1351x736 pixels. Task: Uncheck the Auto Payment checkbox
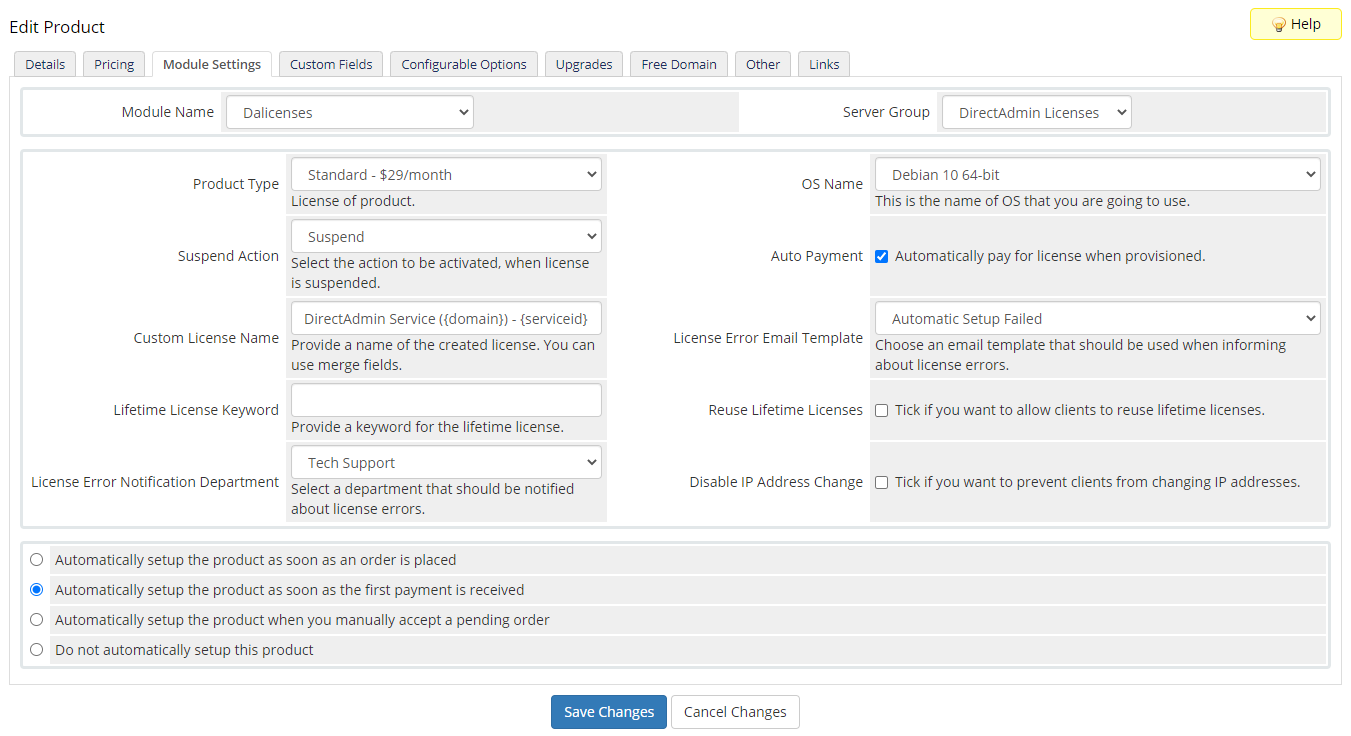(881, 256)
